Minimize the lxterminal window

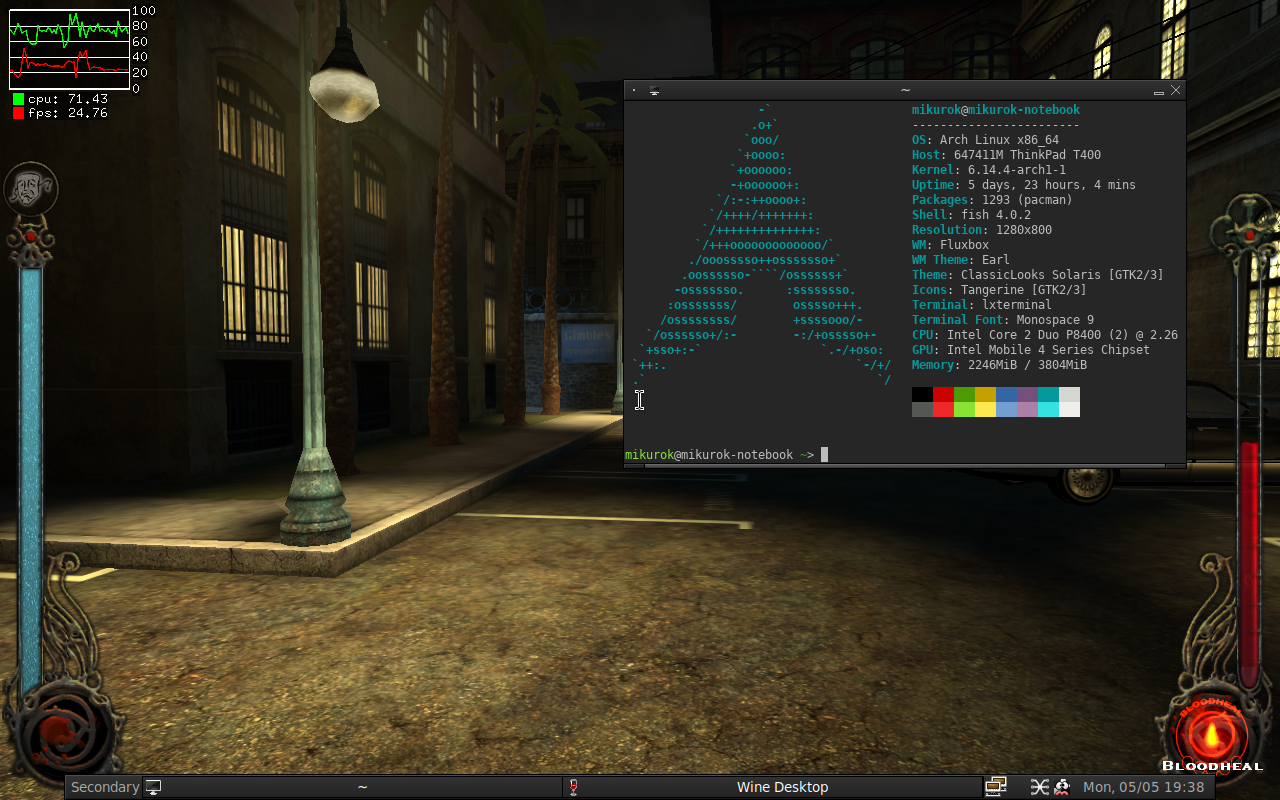1159,90
